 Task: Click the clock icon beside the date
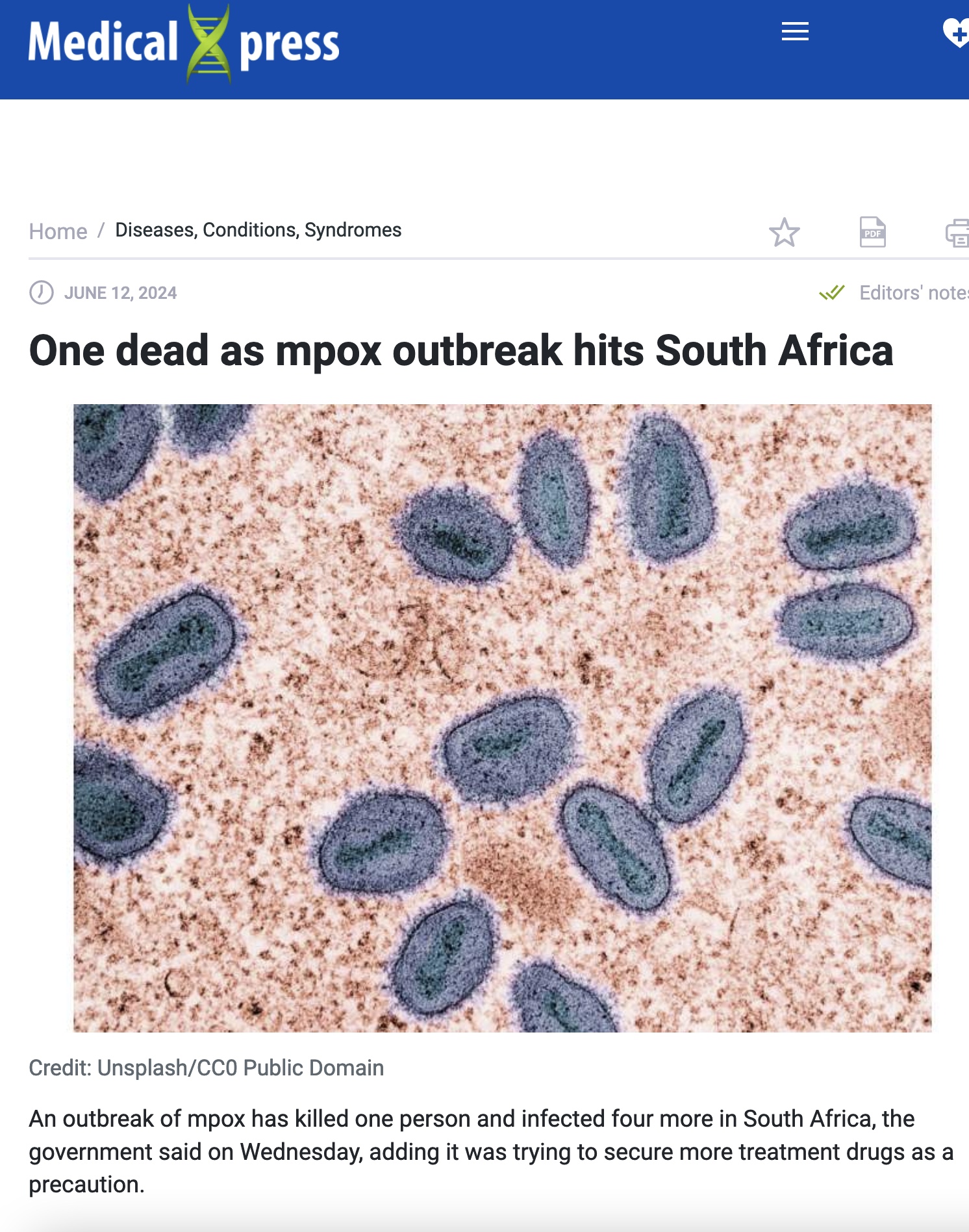click(x=42, y=292)
